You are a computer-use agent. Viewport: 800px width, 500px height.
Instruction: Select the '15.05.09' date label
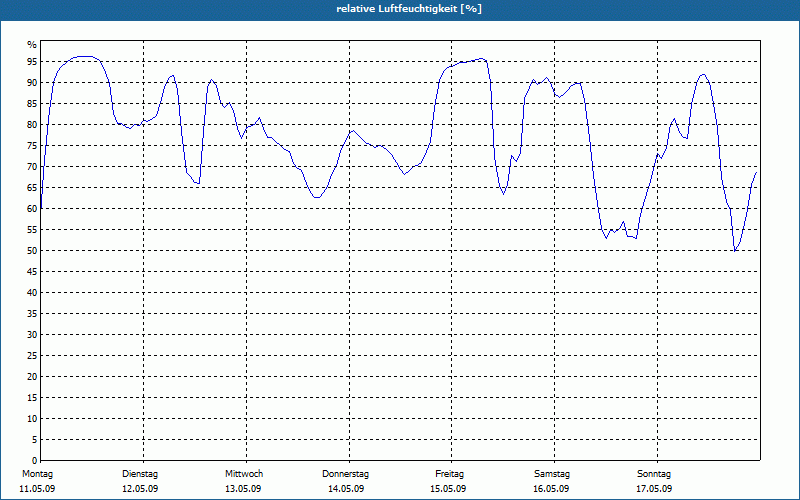[448, 489]
